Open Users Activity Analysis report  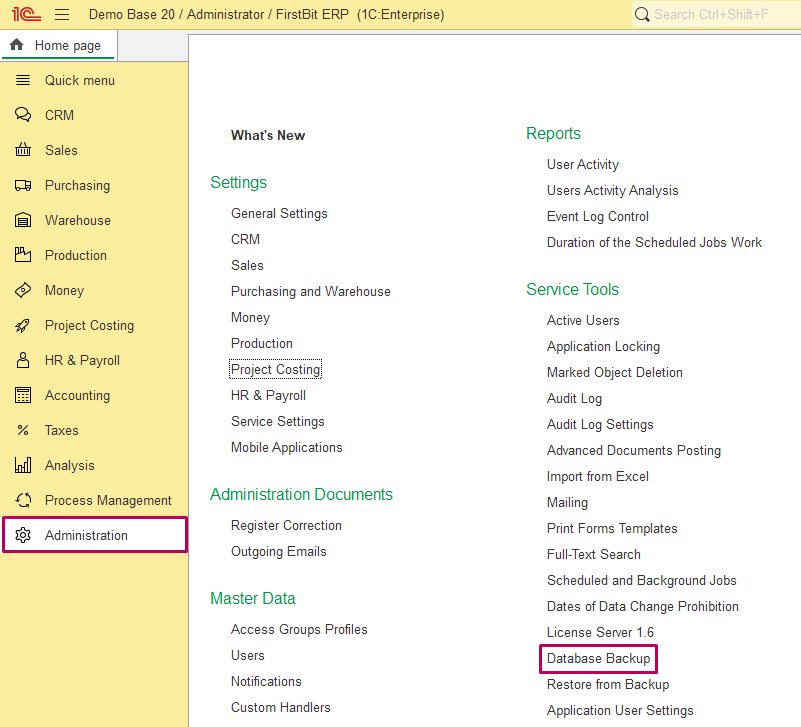coord(612,191)
